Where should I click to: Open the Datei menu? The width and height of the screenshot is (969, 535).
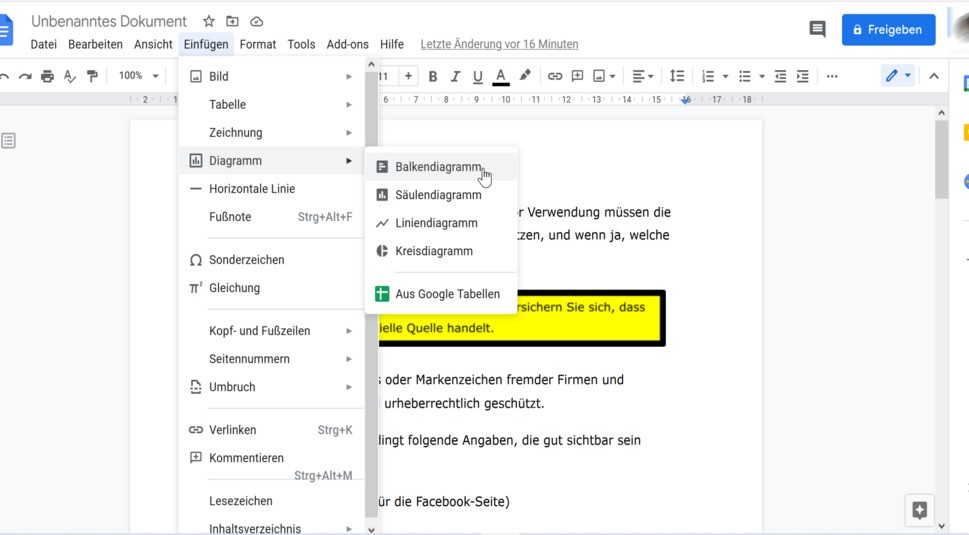43,44
